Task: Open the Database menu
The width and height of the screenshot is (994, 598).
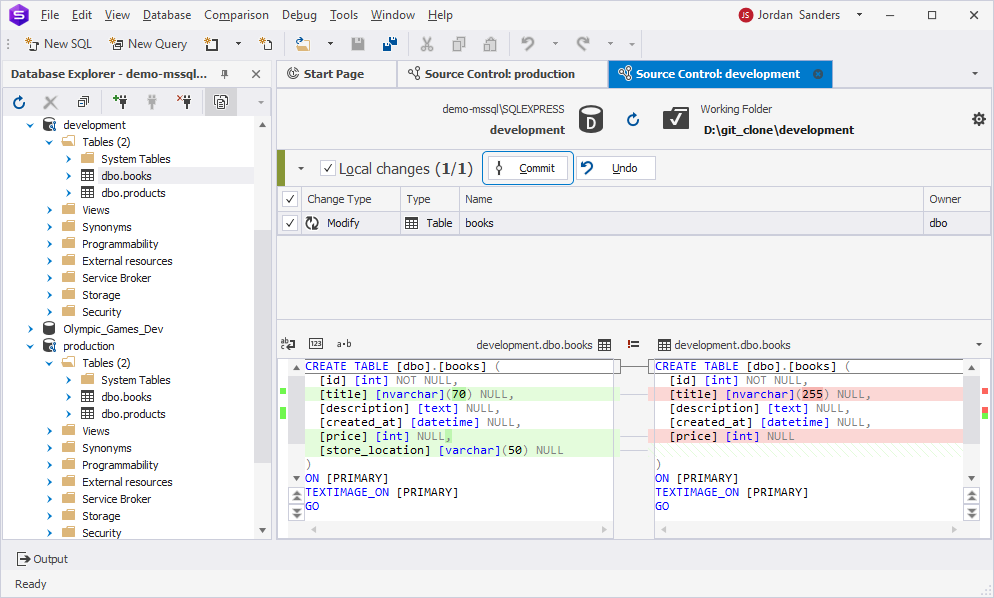Action: [167, 15]
